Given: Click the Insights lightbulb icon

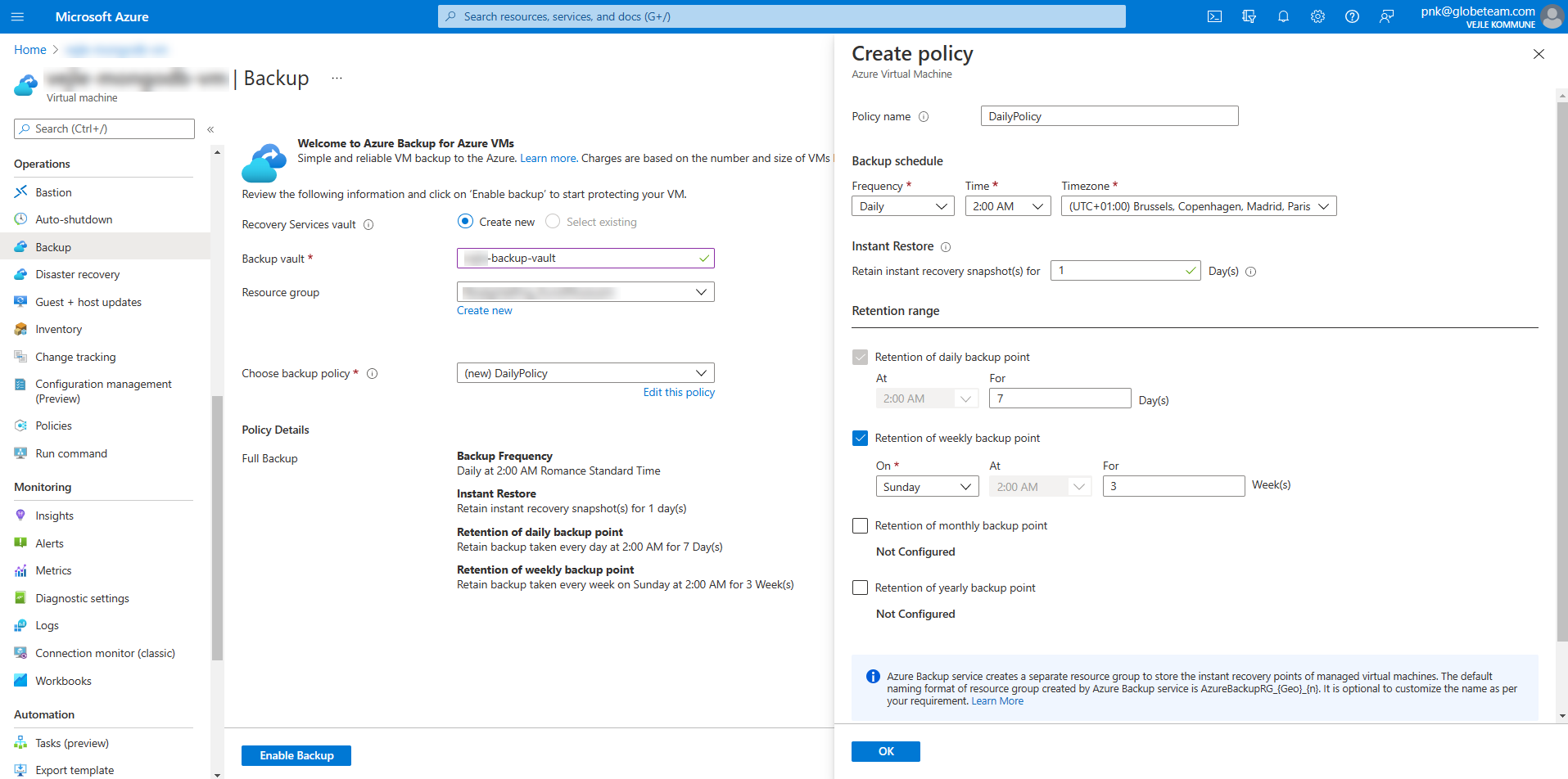Looking at the screenshot, I should click(x=20, y=516).
